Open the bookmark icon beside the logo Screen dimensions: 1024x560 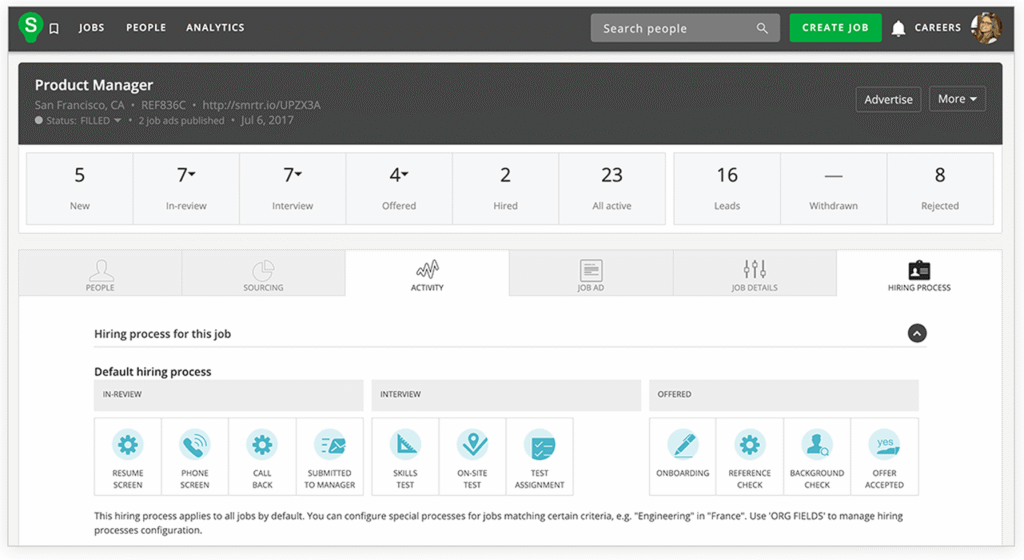tap(54, 28)
